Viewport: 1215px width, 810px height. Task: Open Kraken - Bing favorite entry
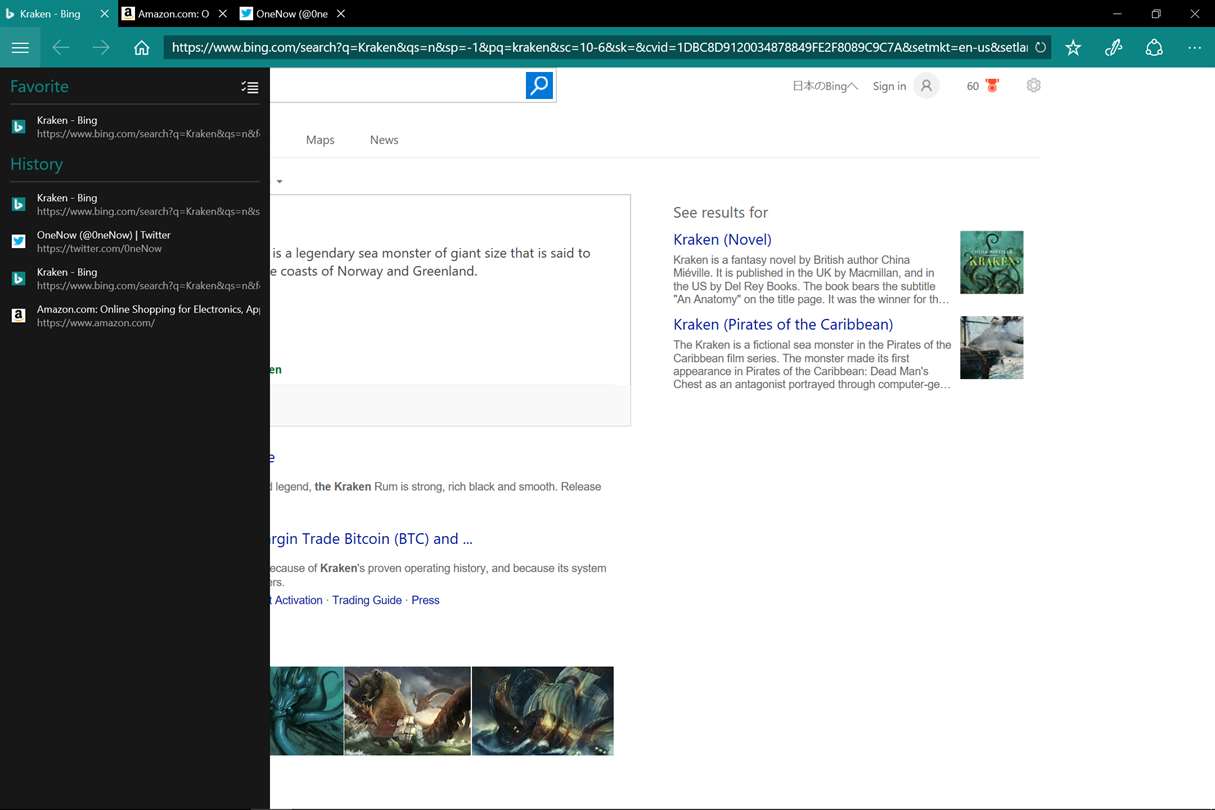(x=135, y=126)
